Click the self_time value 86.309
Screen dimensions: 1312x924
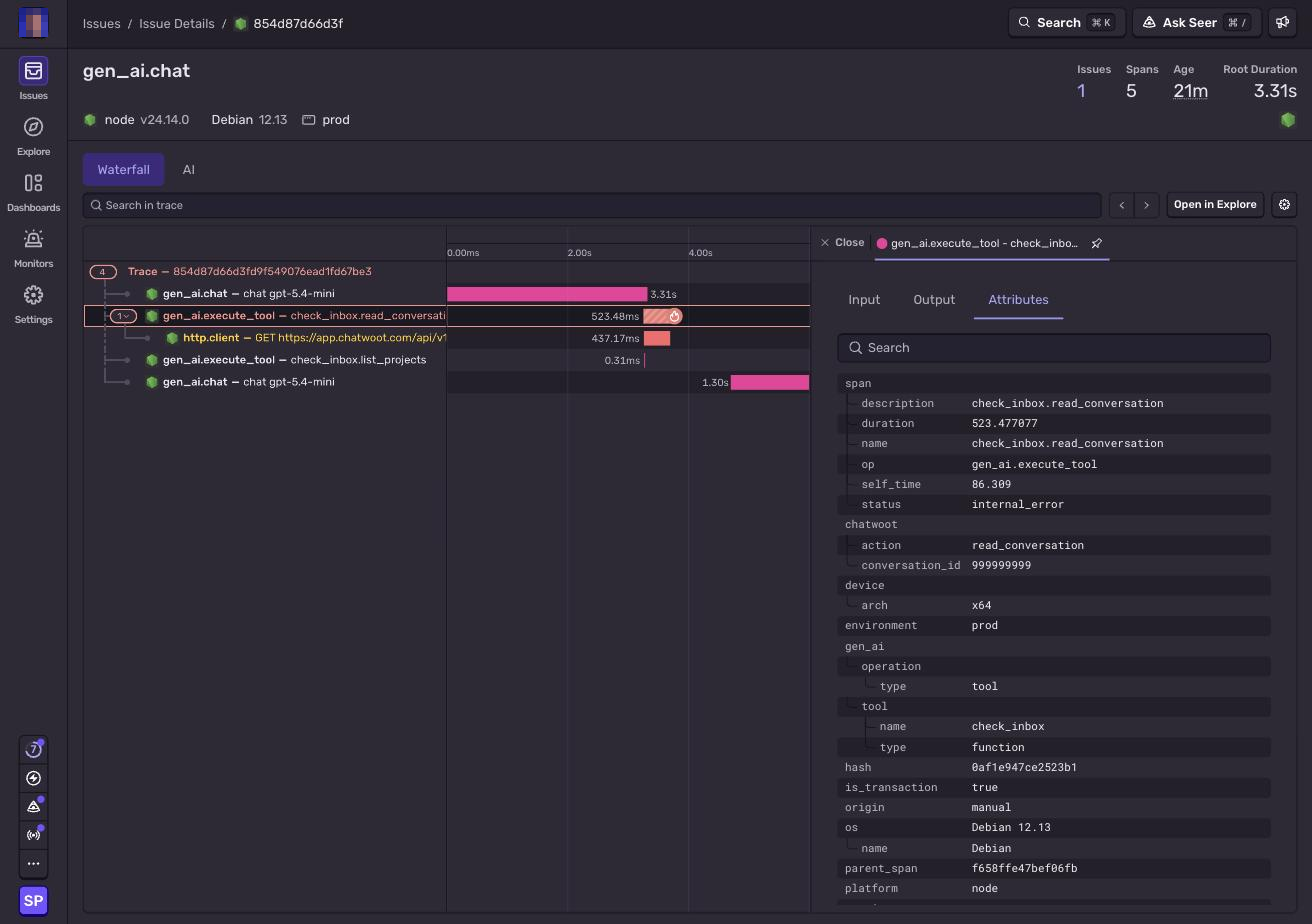[991, 484]
